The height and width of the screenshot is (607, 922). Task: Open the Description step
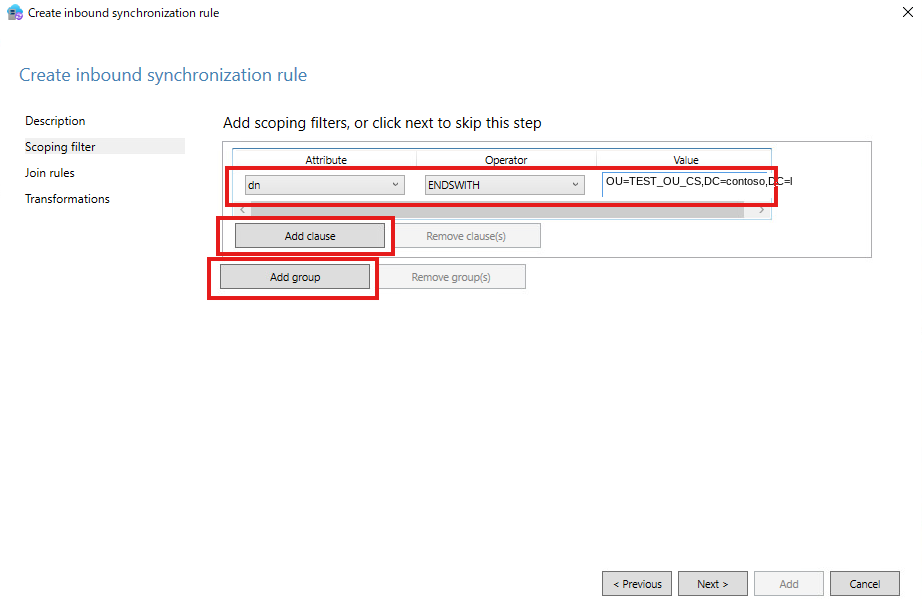coord(55,121)
